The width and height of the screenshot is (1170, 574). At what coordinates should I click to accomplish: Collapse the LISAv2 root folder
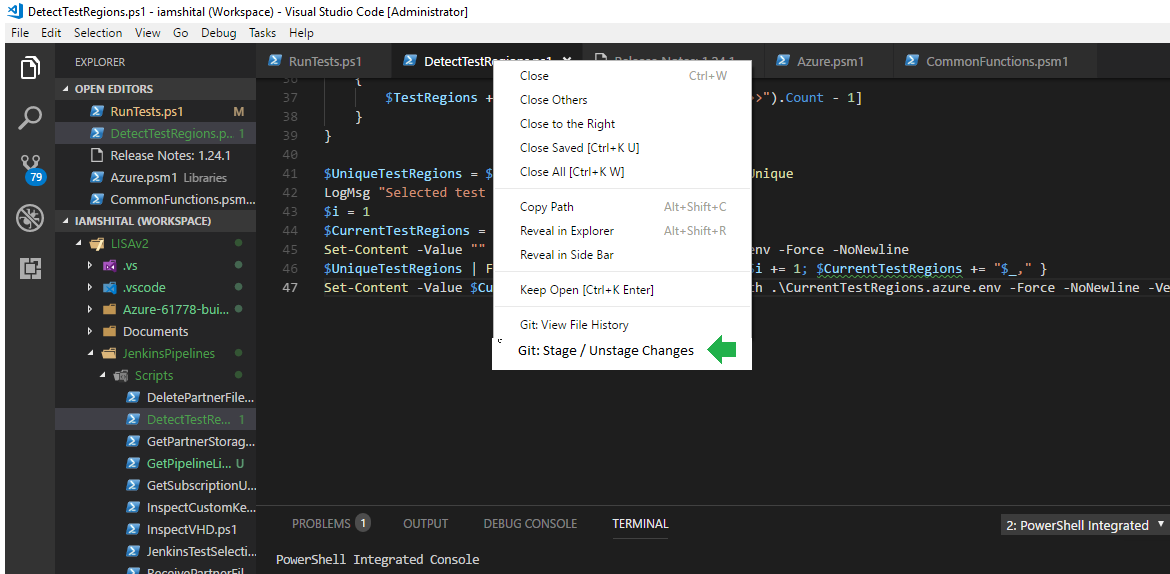coord(78,243)
